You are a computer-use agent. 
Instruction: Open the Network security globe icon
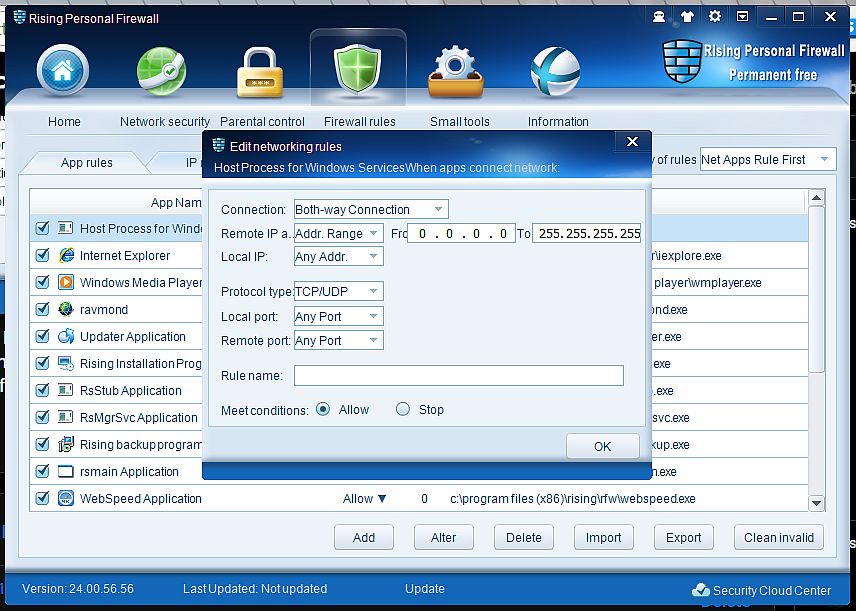161,71
